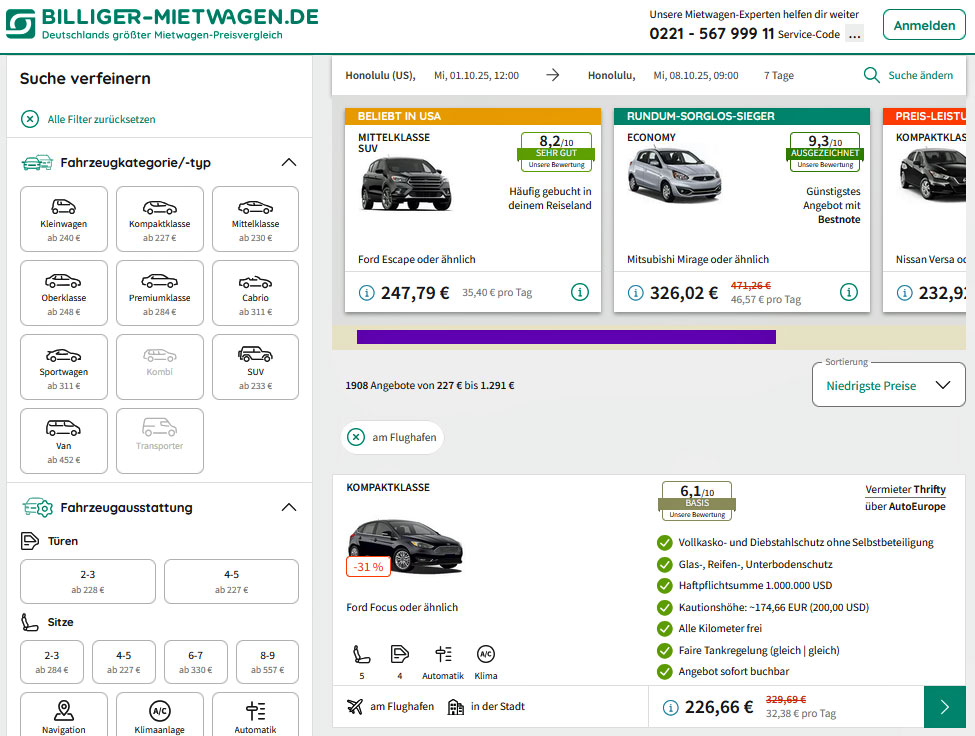Click the Navigation equipment icon

point(63,711)
